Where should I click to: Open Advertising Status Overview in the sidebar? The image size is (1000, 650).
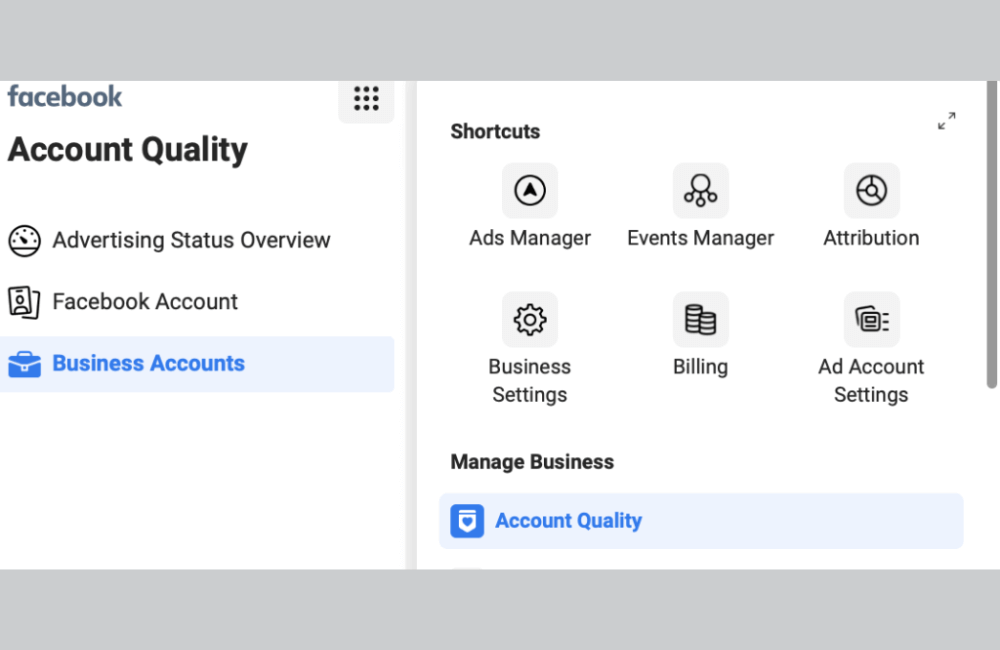click(190, 240)
